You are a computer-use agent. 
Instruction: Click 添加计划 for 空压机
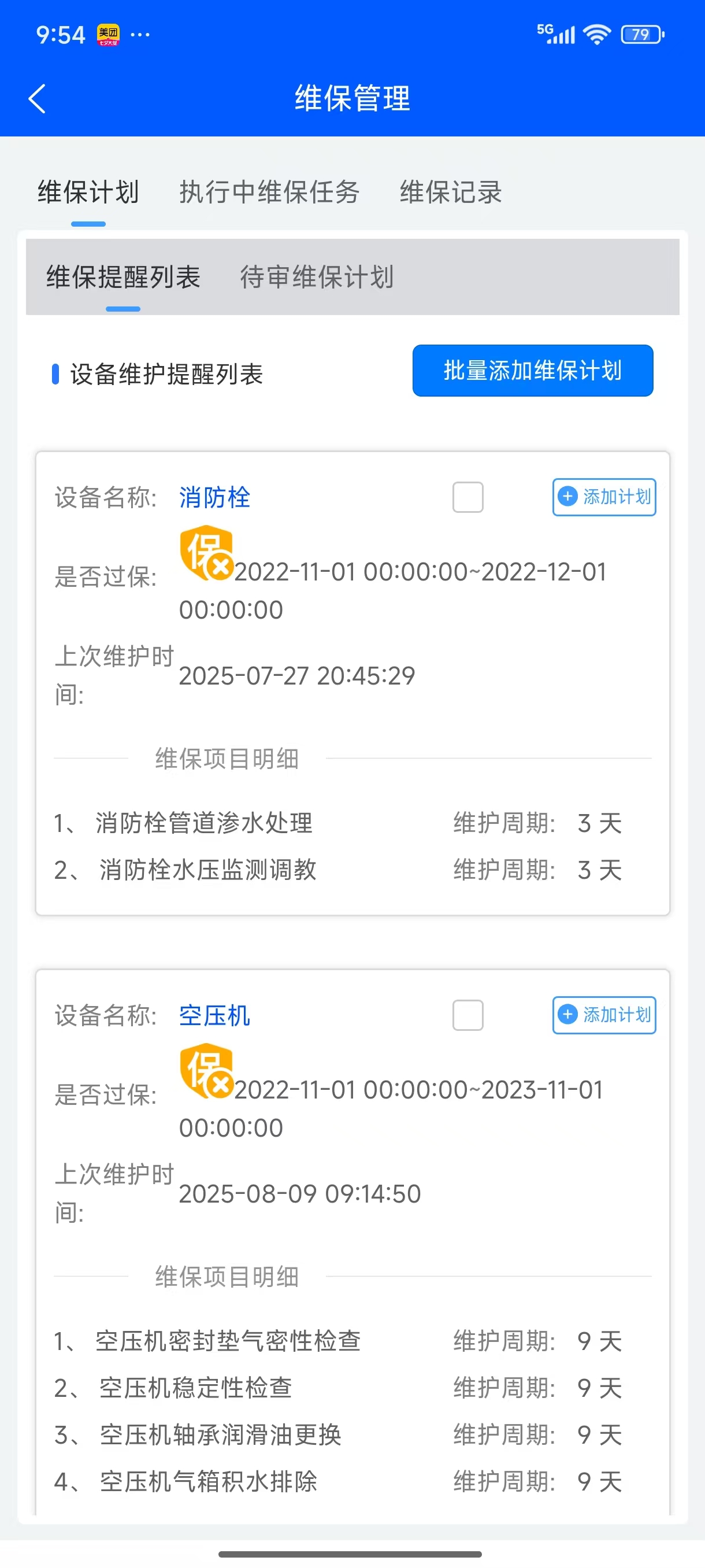tap(603, 1015)
